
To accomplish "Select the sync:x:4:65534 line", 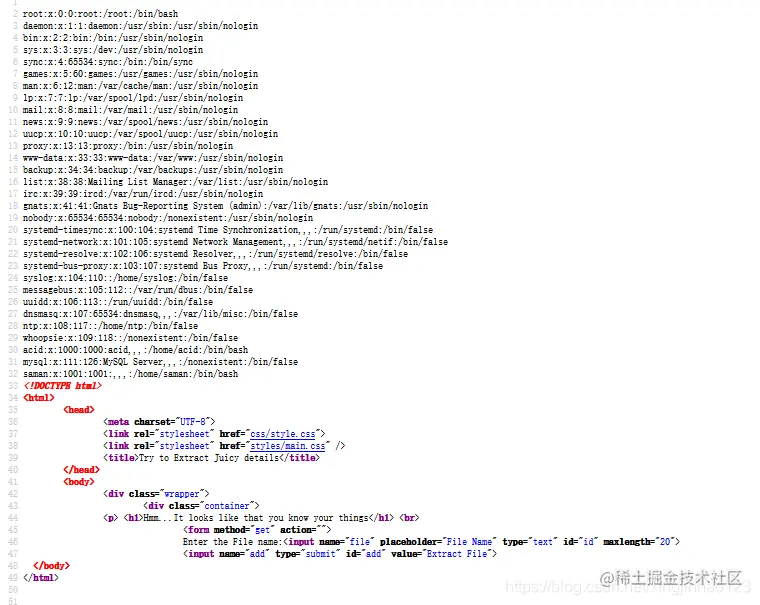I will [x=108, y=62].
